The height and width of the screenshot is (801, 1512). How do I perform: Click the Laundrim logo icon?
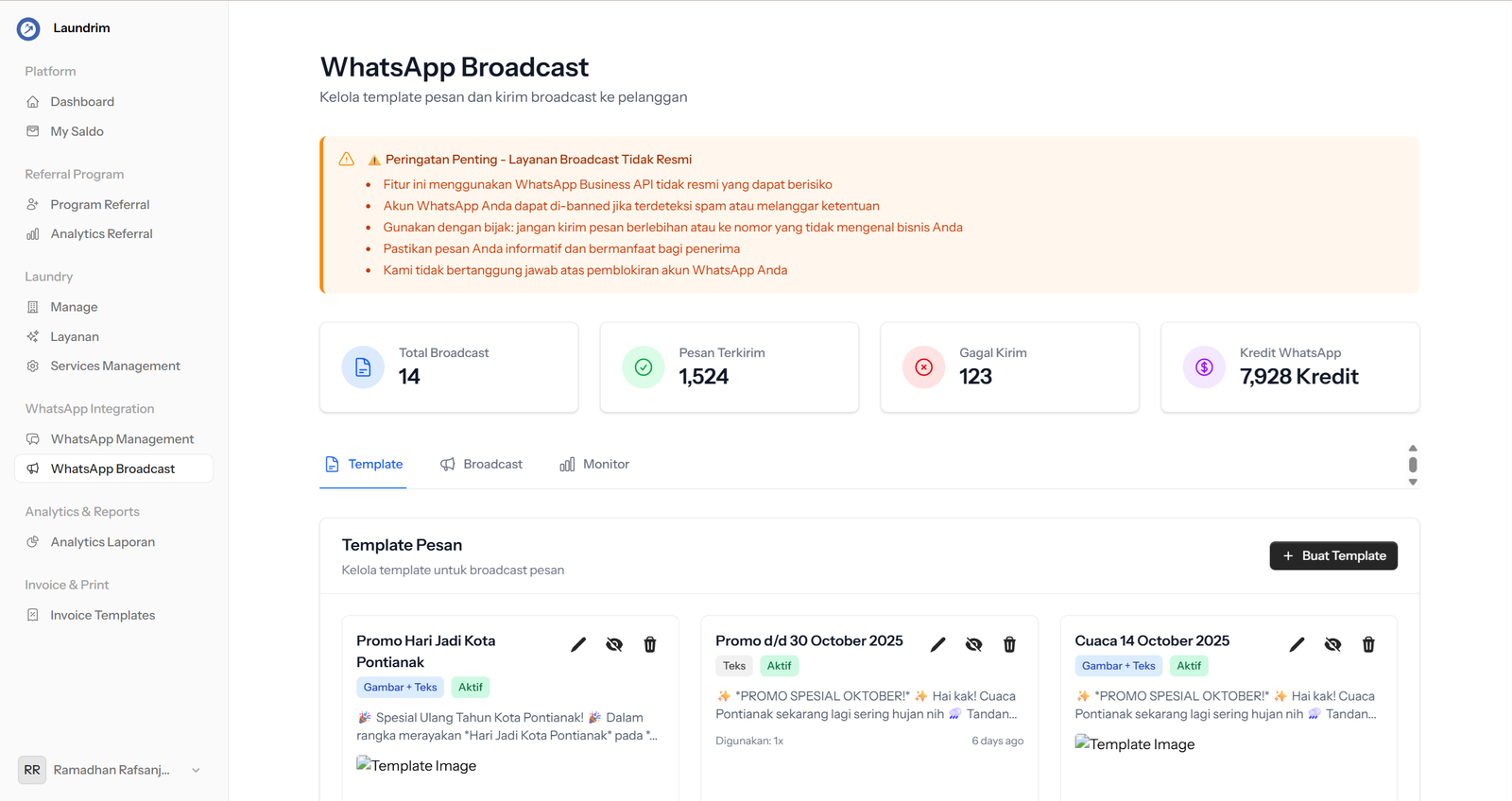click(x=28, y=28)
